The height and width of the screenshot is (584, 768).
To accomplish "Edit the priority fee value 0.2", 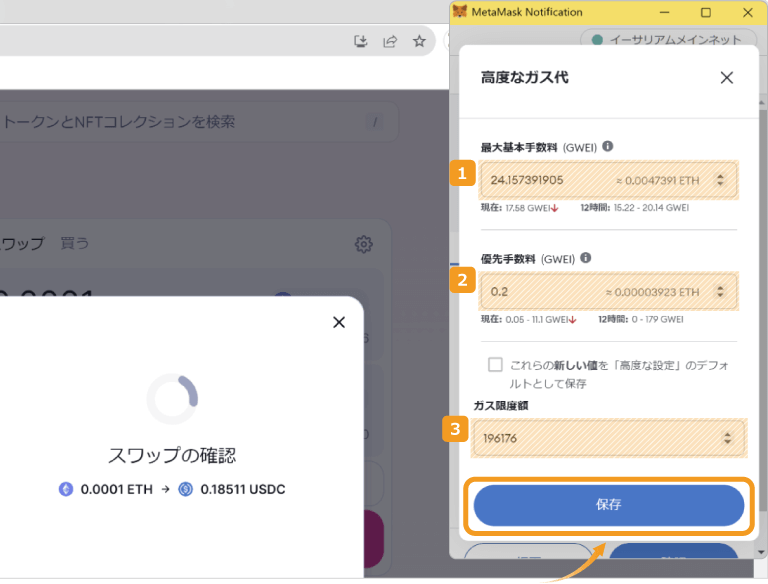I will [608, 292].
